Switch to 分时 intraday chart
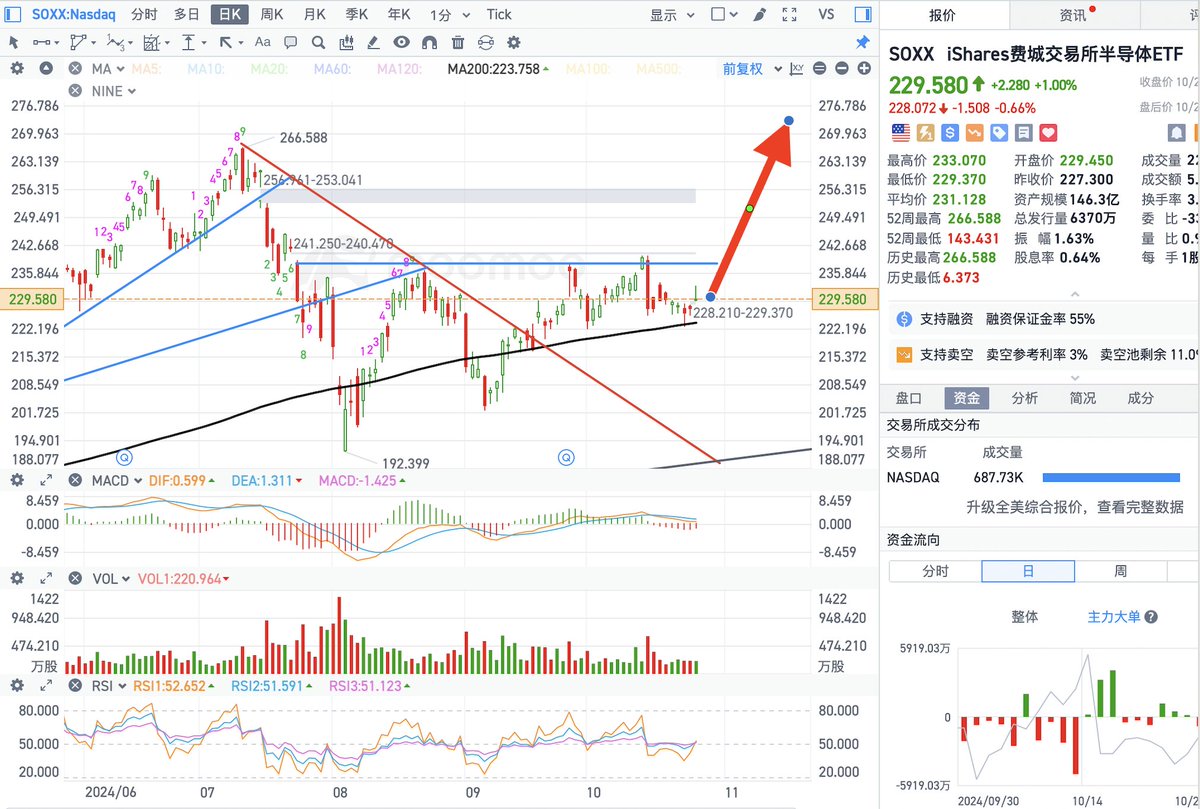Image resolution: width=1200 pixels, height=809 pixels. 144,14
